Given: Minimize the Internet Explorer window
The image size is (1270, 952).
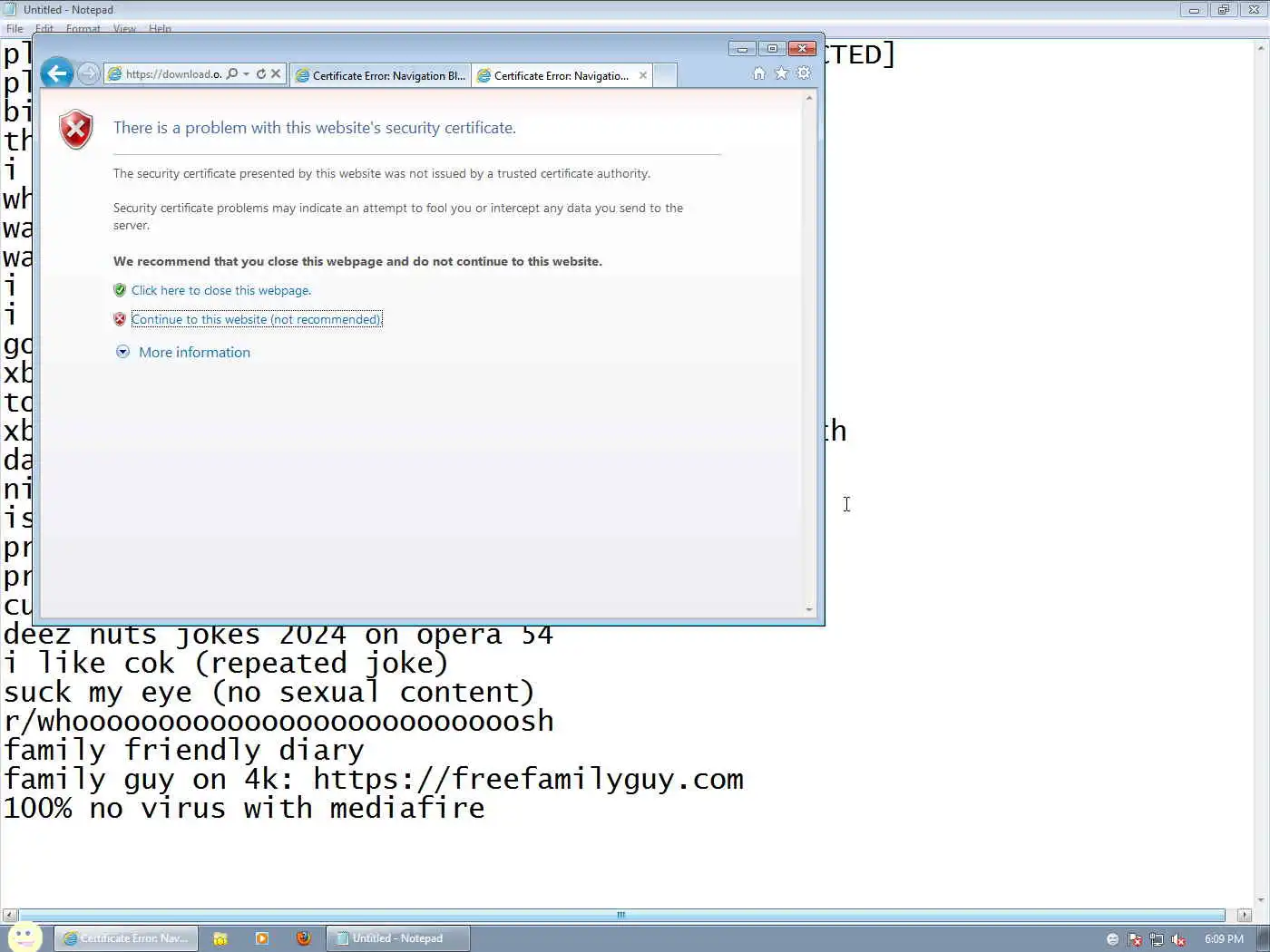Looking at the screenshot, I should point(742,48).
